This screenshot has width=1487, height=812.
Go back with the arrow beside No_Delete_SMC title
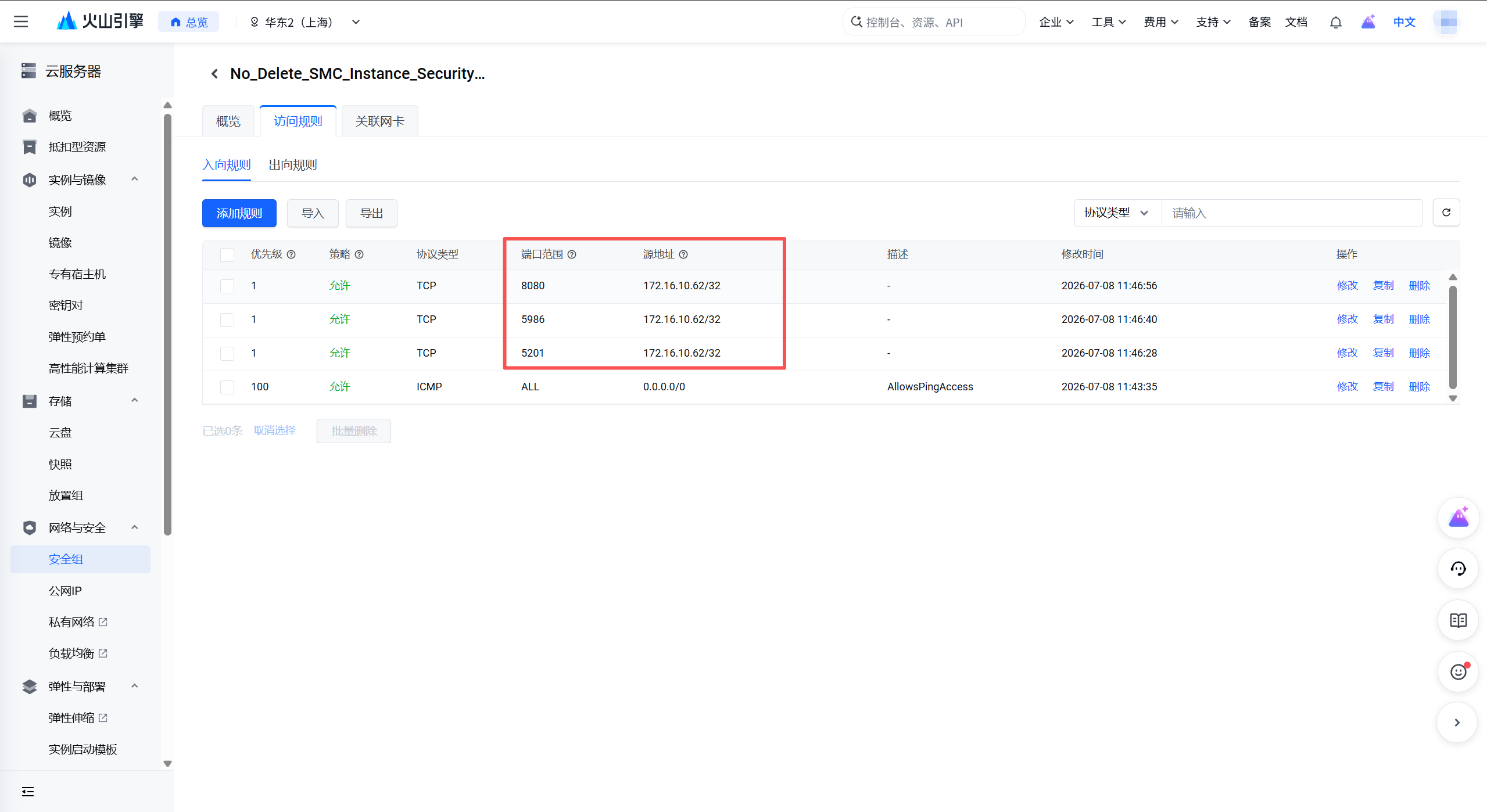click(214, 74)
